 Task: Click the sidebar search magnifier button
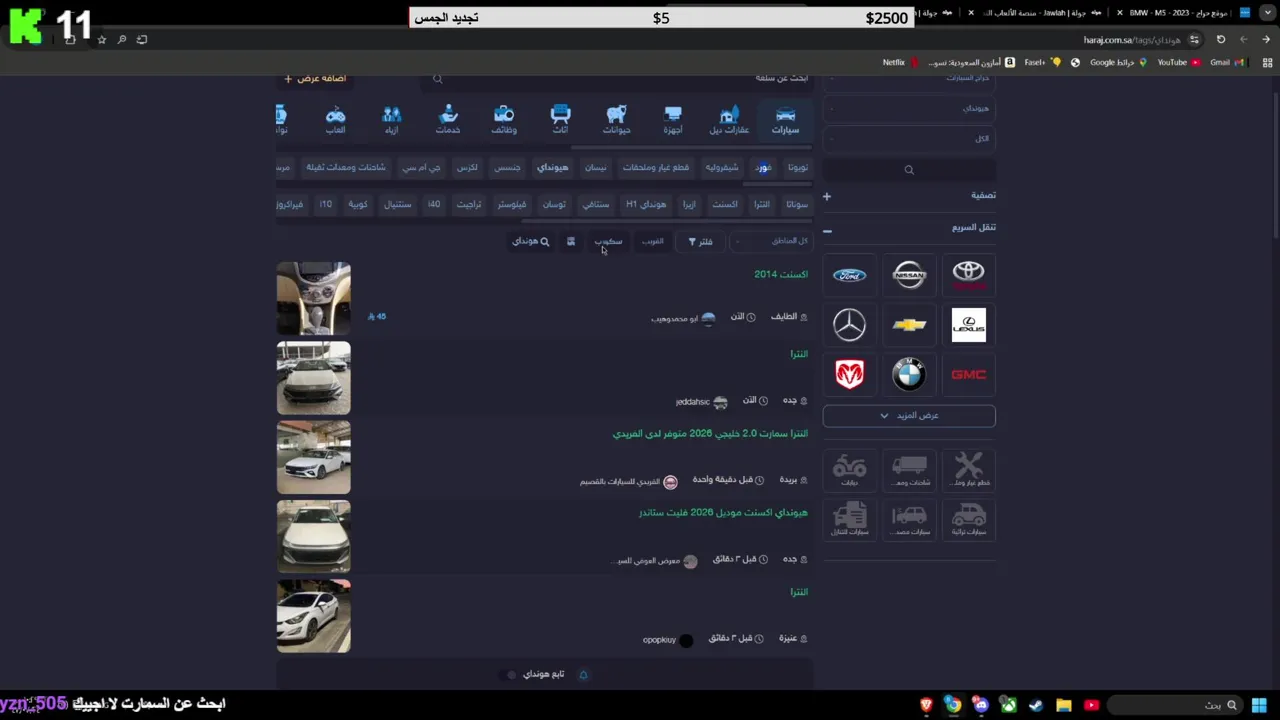[x=909, y=170]
